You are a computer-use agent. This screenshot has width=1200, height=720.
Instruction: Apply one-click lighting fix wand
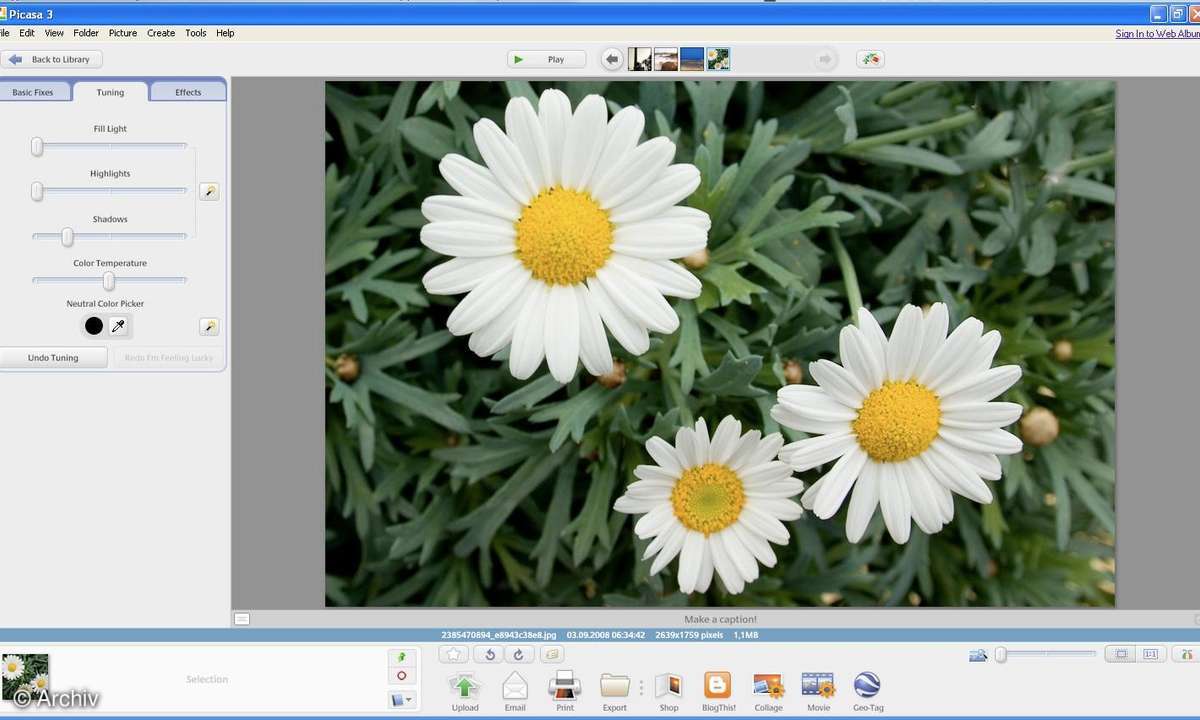[x=209, y=191]
